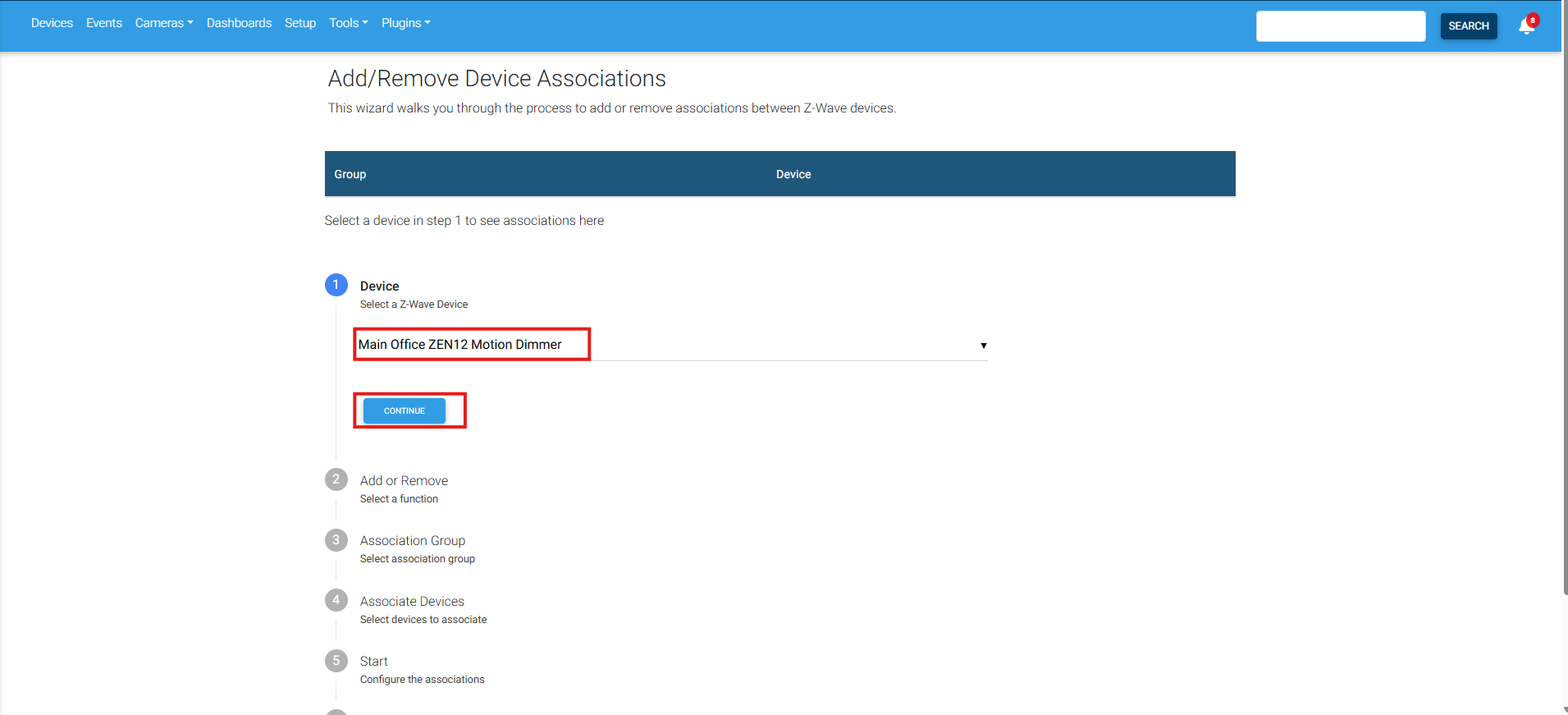Open the Dashboards page
The width and height of the screenshot is (1568, 715).
pos(239,23)
